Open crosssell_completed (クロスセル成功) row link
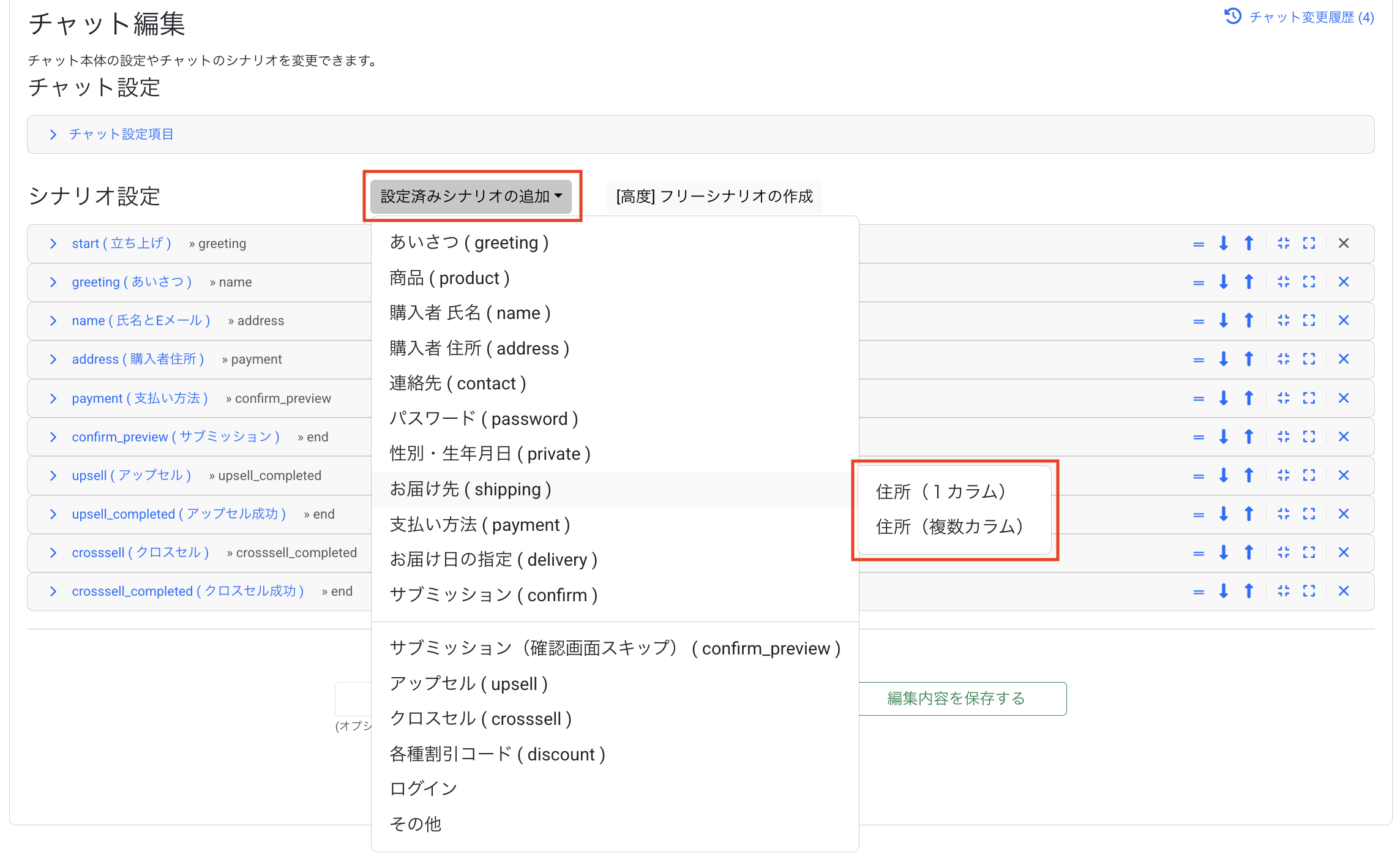The image size is (1400, 859). coord(188,591)
